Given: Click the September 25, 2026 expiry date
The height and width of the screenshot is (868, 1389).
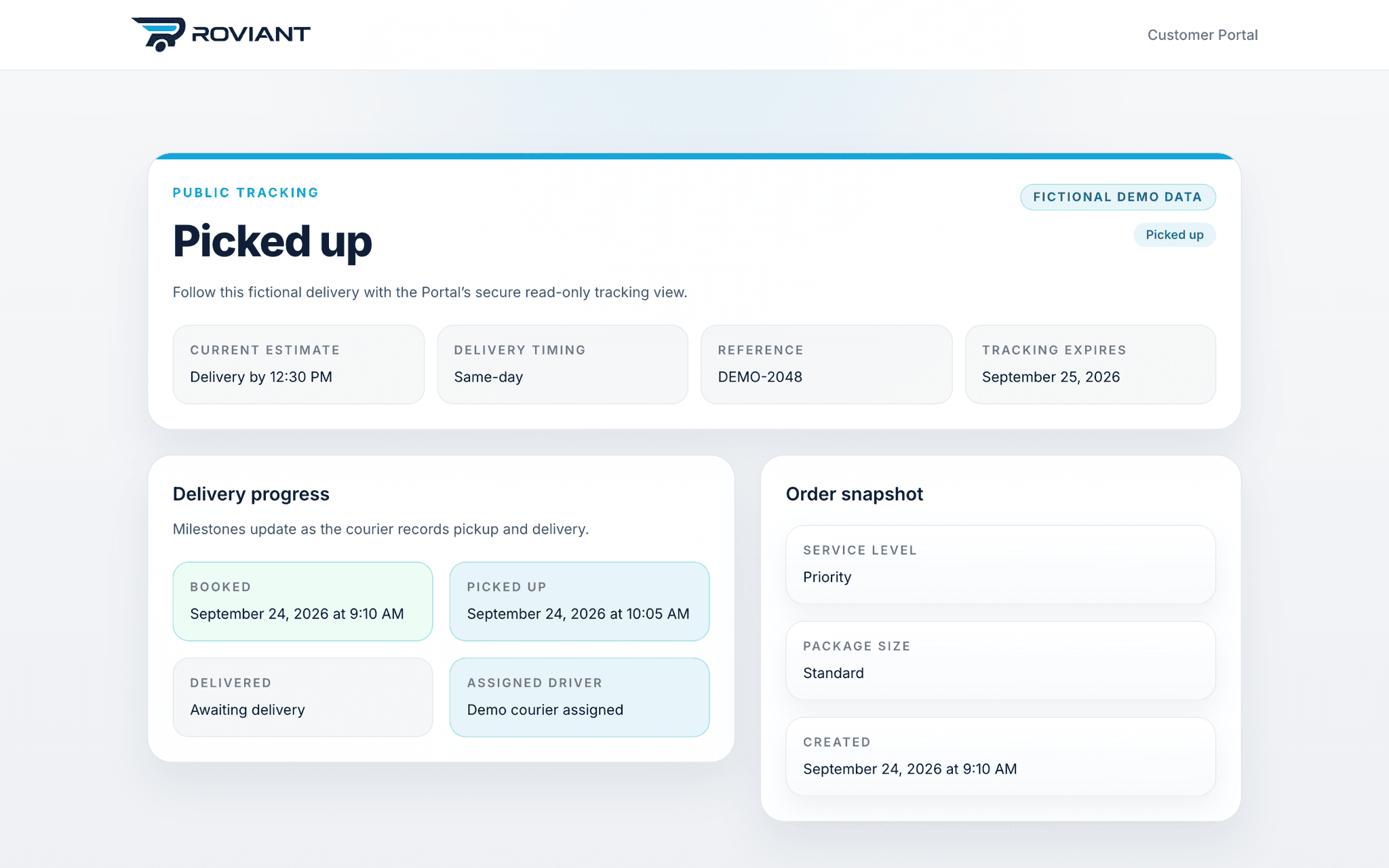Looking at the screenshot, I should pyautogui.click(x=1051, y=377).
